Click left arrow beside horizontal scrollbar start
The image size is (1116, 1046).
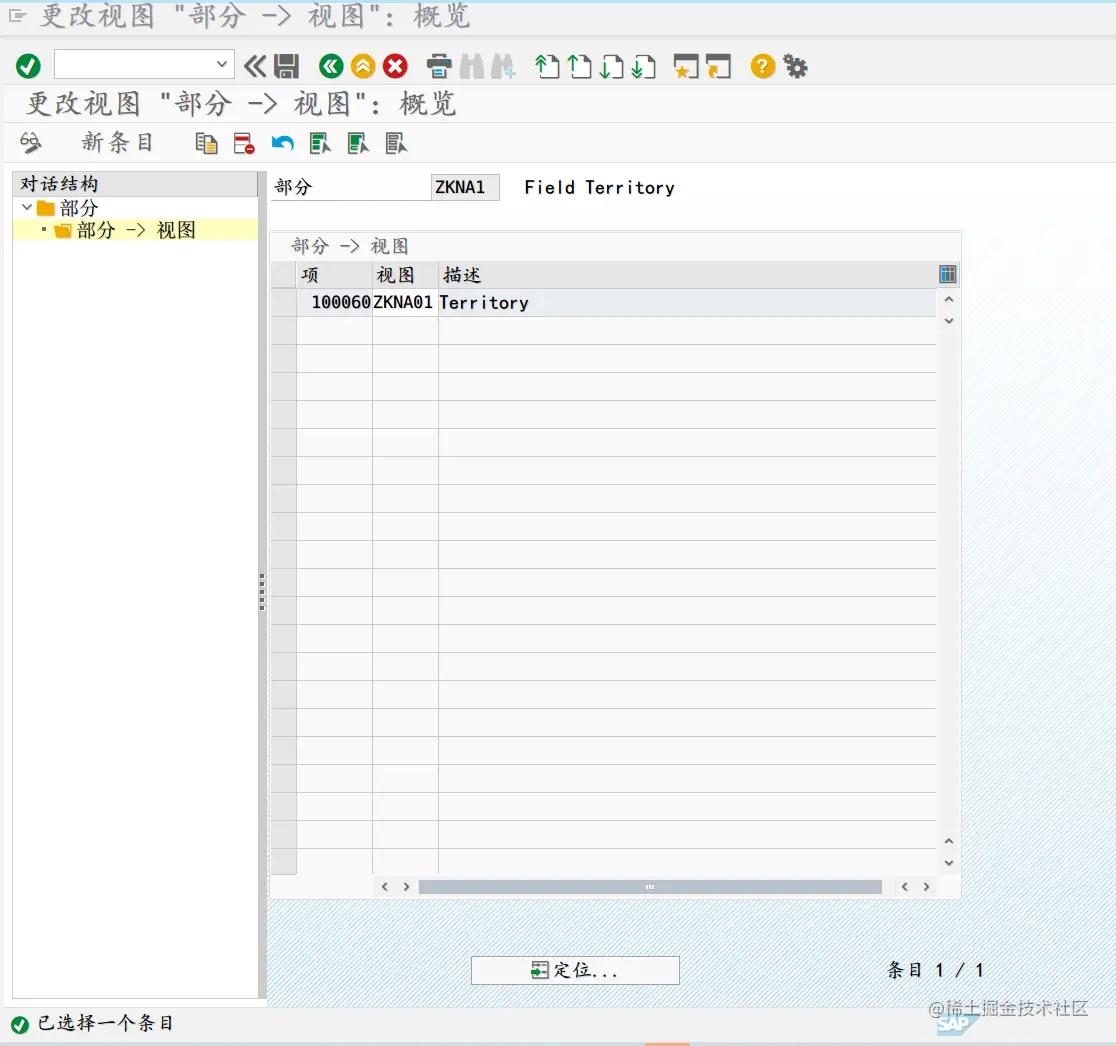pyautogui.click(x=385, y=887)
